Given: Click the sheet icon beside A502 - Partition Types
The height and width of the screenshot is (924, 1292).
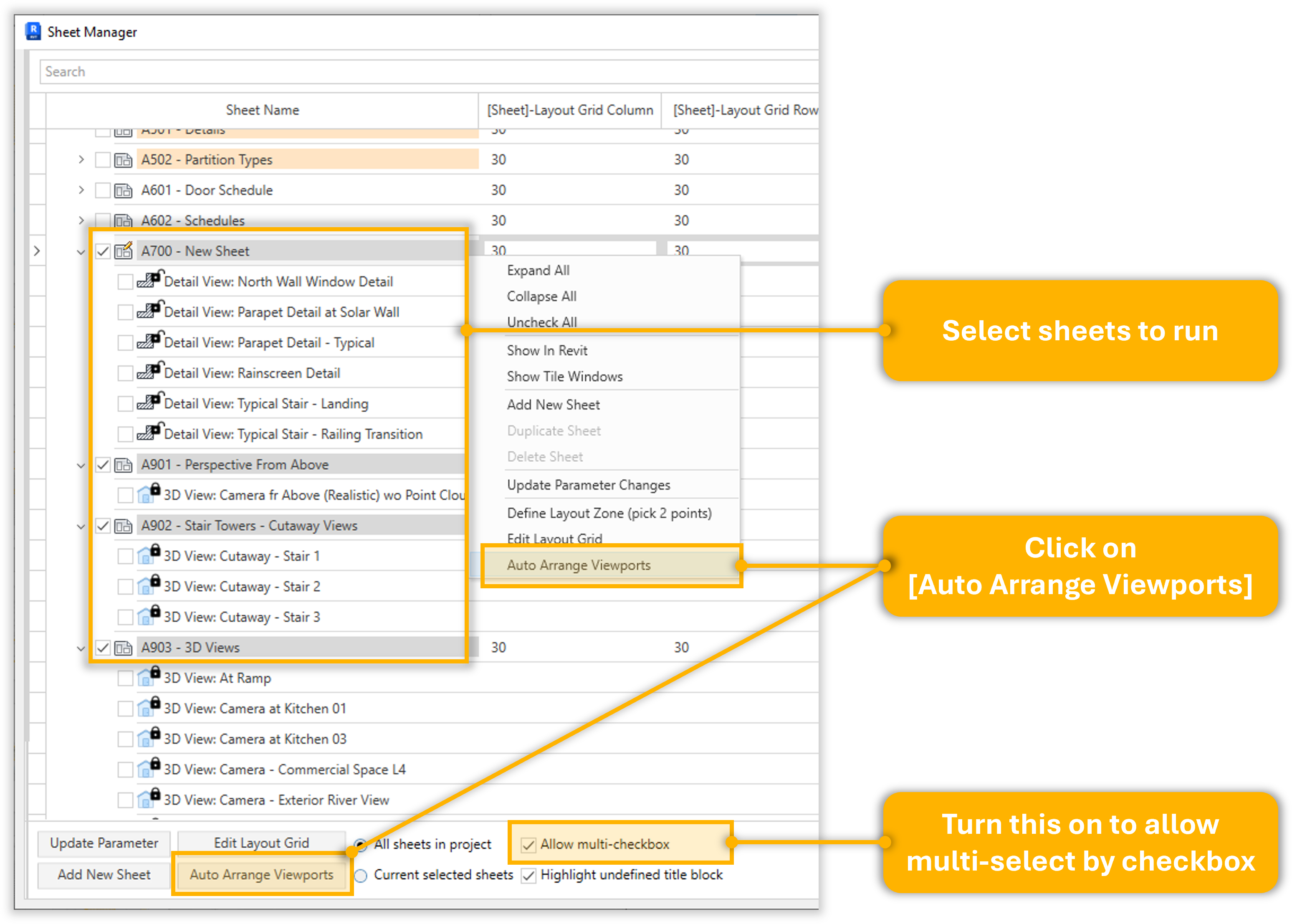Looking at the screenshot, I should tap(123, 160).
